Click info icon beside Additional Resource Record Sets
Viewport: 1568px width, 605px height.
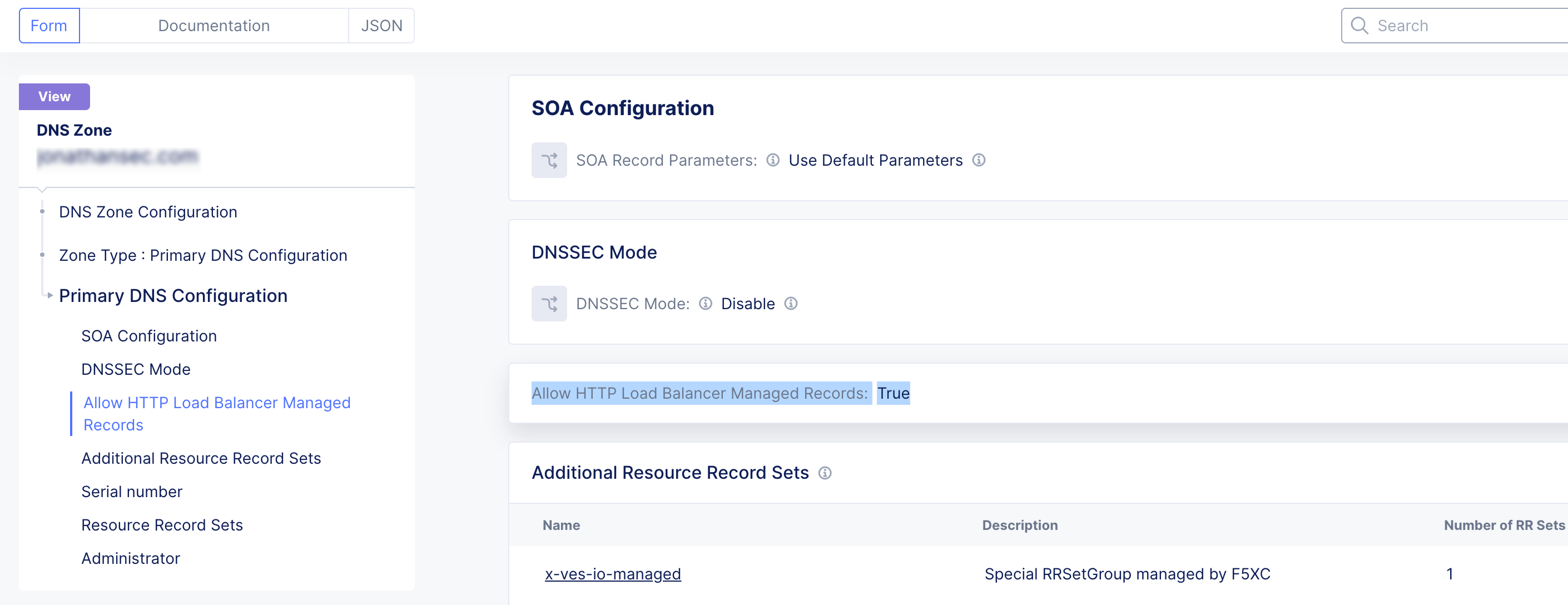[x=824, y=473]
